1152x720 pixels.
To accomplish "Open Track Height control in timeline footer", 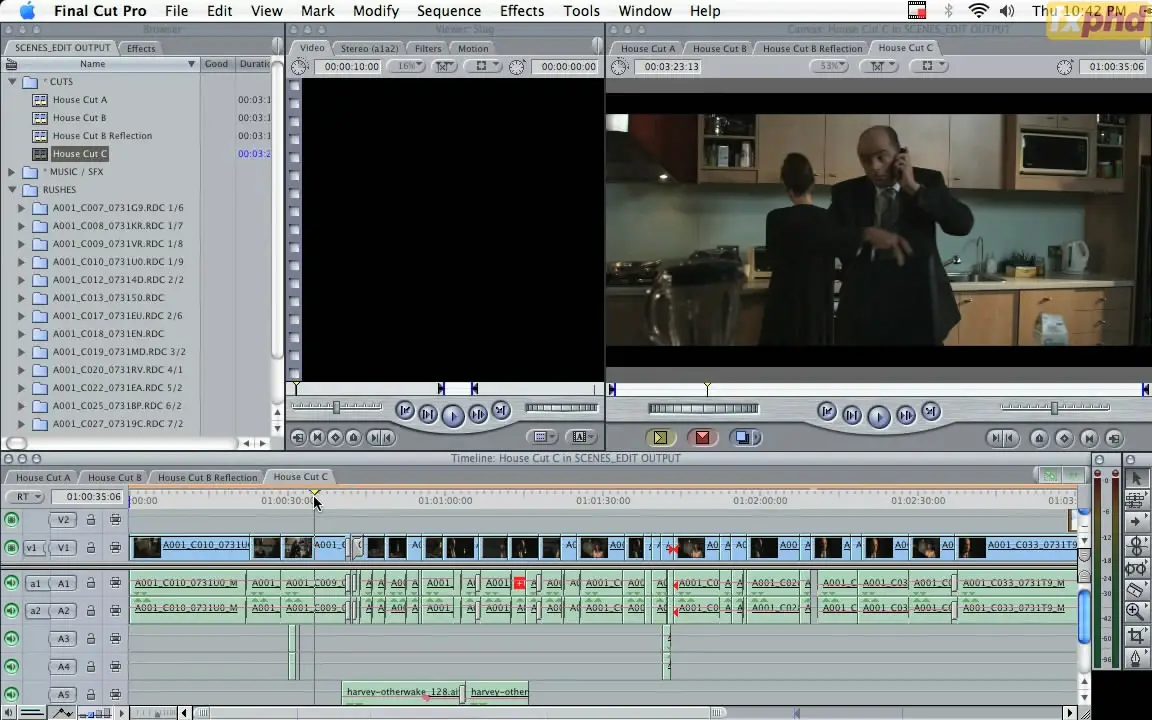I will pyautogui.click(x=96, y=713).
